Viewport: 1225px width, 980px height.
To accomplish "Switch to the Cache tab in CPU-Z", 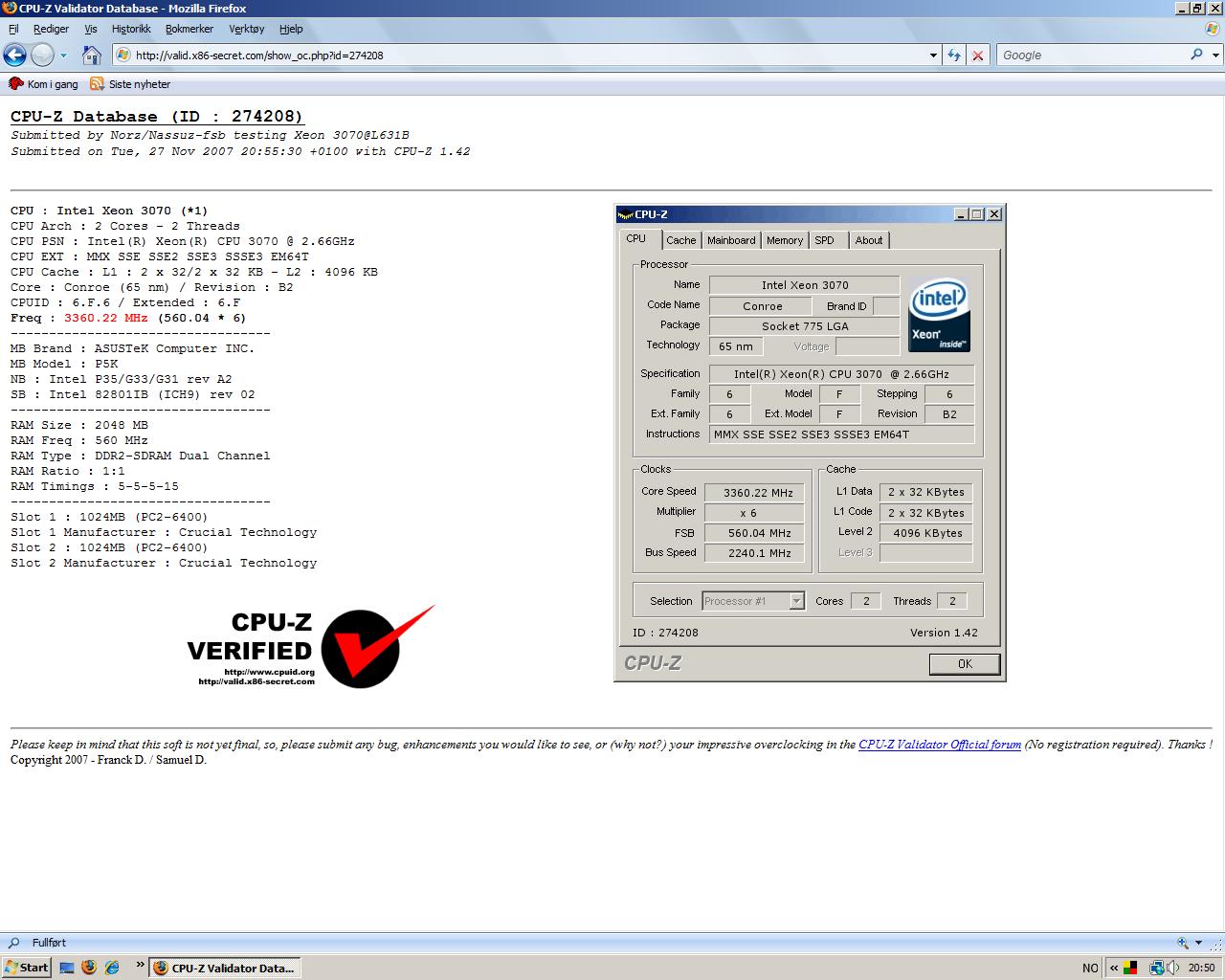I will click(x=680, y=240).
